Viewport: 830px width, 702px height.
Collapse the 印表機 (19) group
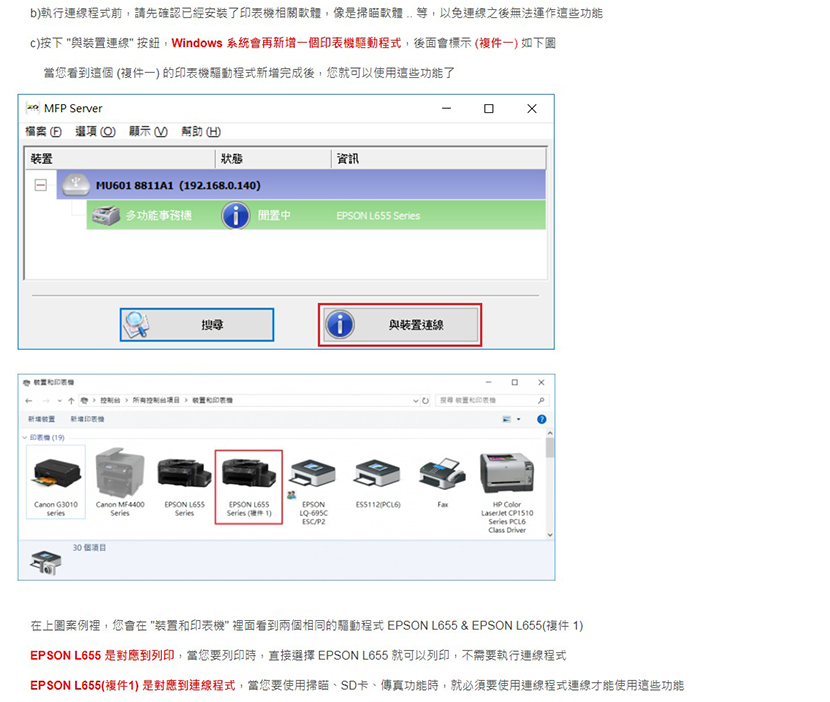coord(24,438)
